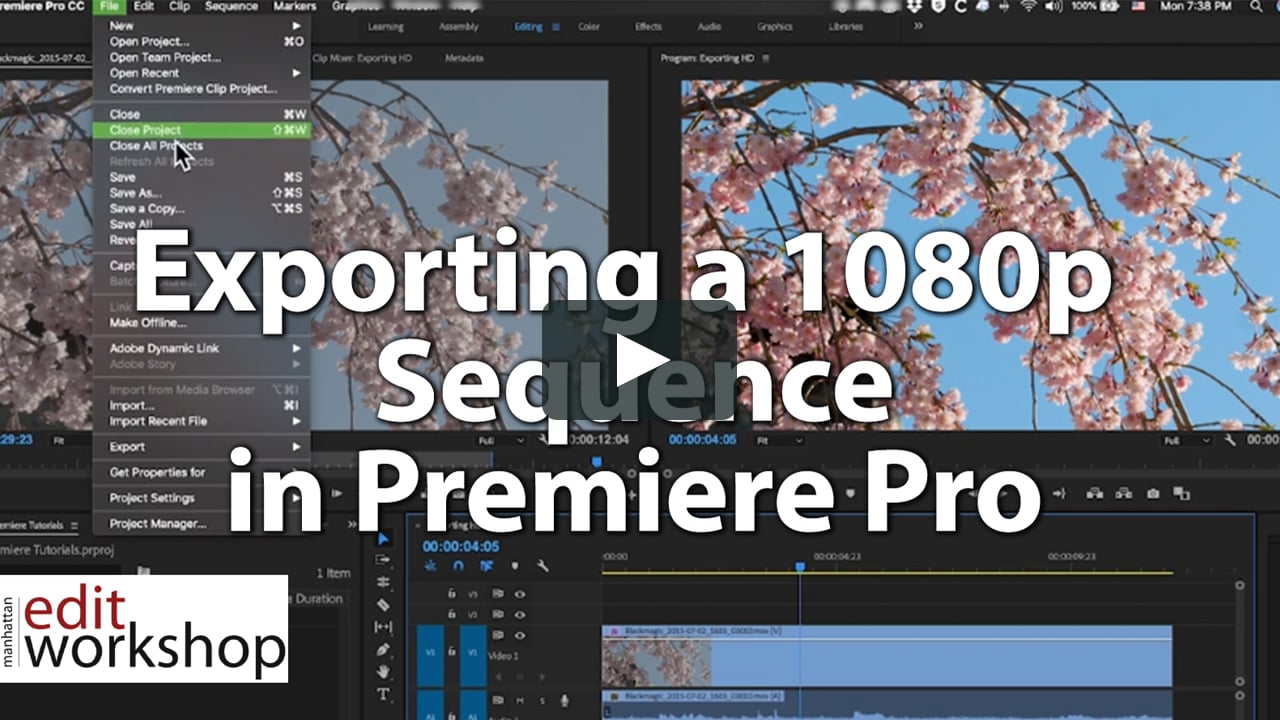Screen dimensions: 1280x720
Task: Open the Program monitor Full resolution dropdown
Action: click(x=1186, y=440)
